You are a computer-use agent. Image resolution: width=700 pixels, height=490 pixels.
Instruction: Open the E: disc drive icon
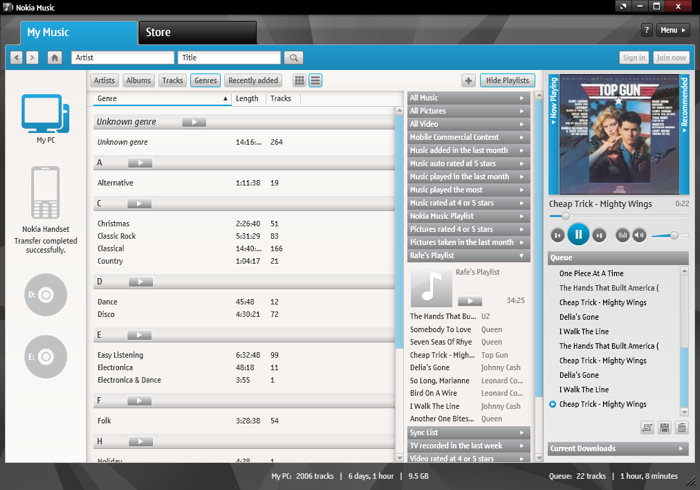(46, 357)
